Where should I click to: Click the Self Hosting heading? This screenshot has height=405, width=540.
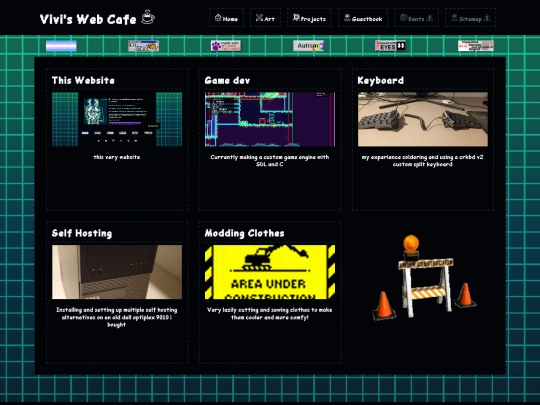(x=82, y=233)
